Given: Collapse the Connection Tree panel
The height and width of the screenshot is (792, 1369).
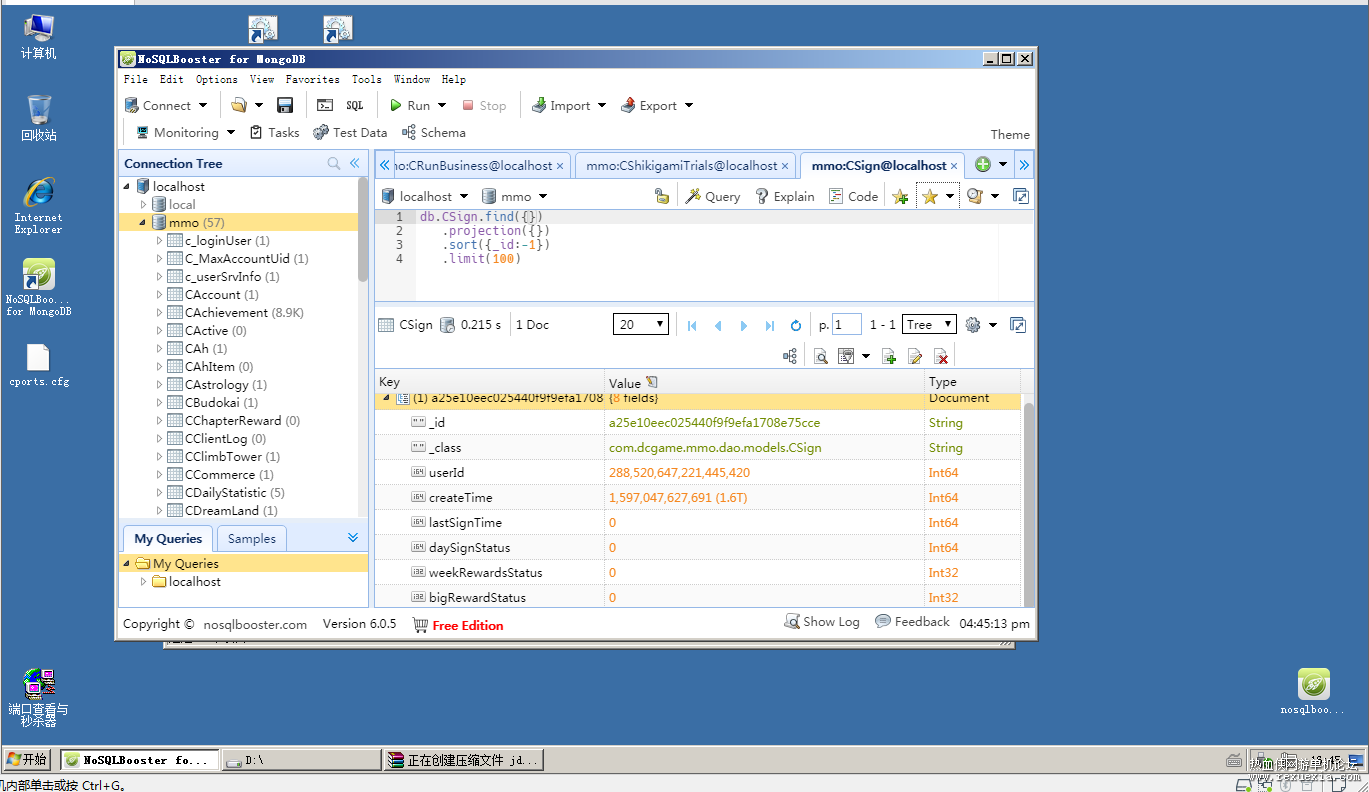Looking at the screenshot, I should coord(354,163).
